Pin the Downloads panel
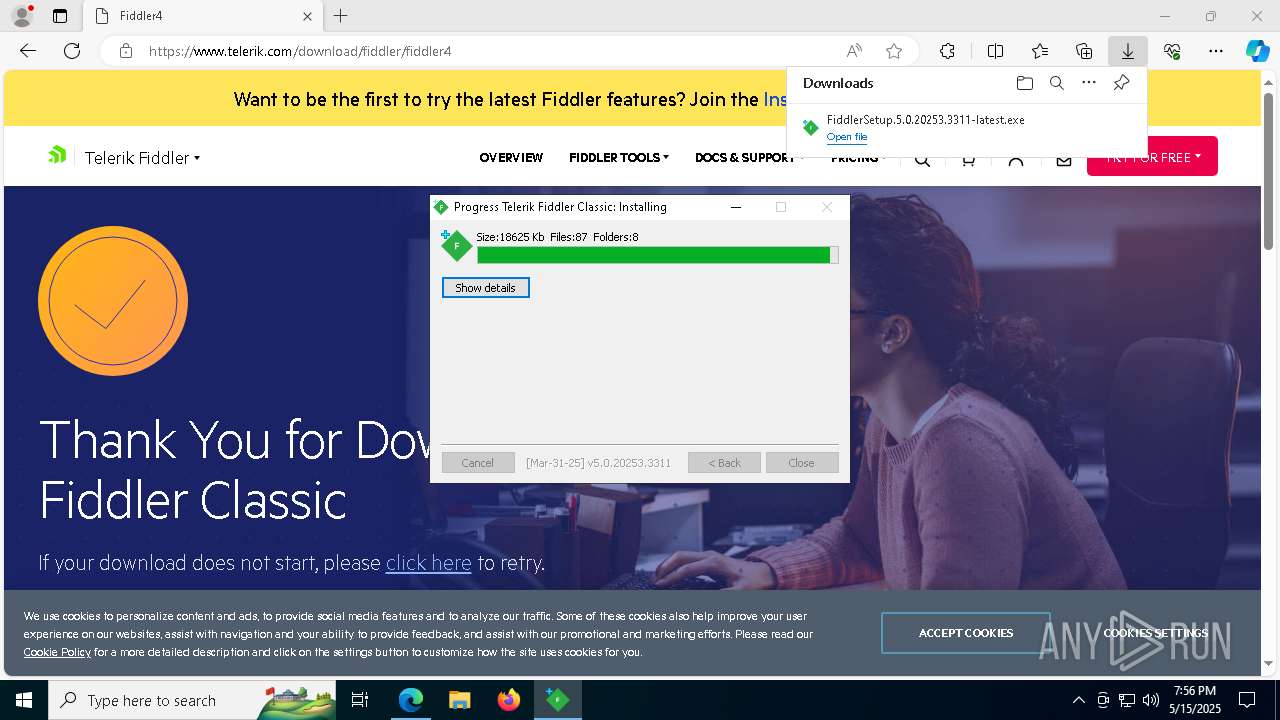The image size is (1280, 720). pyautogui.click(x=1121, y=83)
